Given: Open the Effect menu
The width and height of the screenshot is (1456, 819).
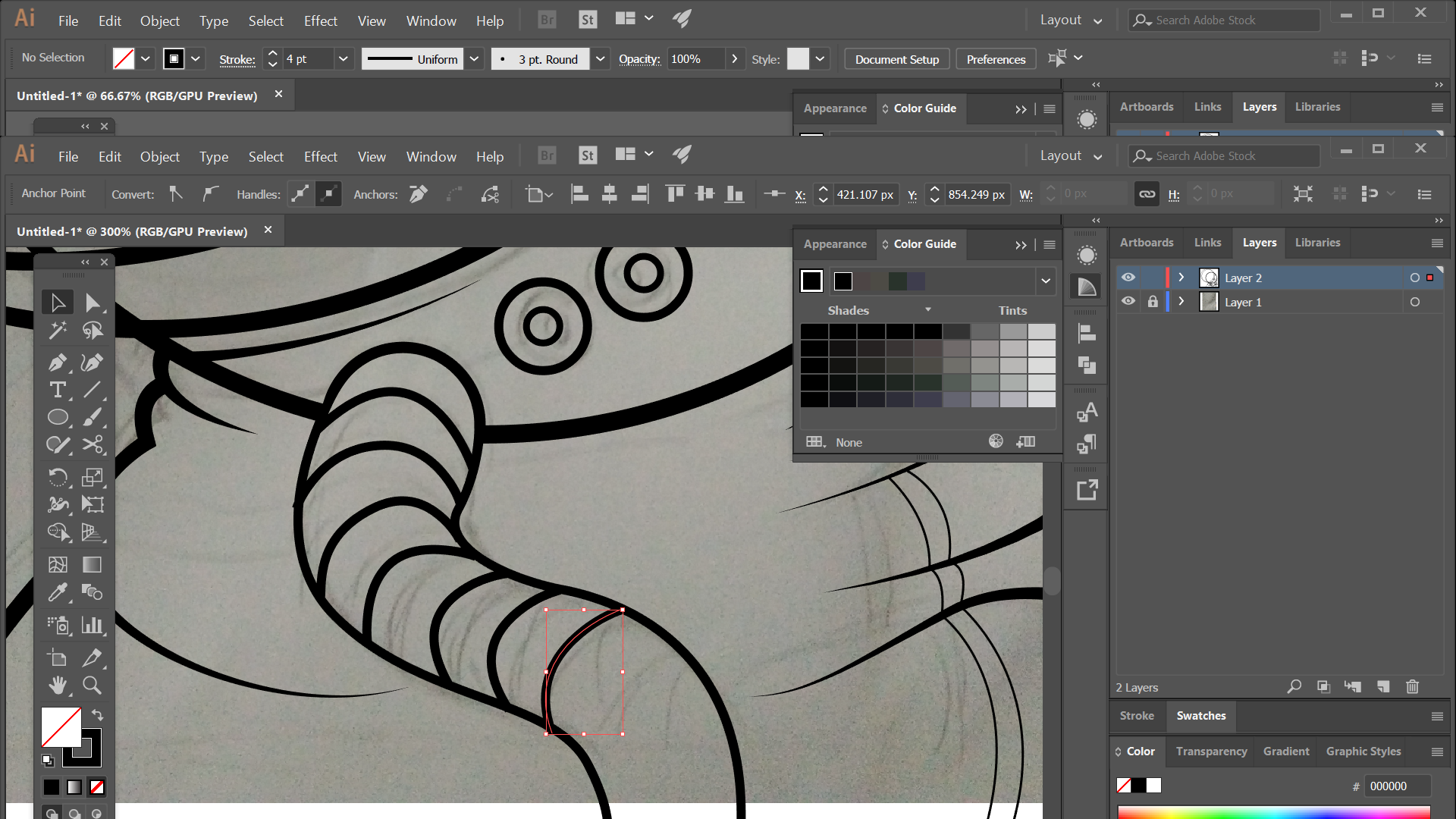Looking at the screenshot, I should (x=320, y=156).
